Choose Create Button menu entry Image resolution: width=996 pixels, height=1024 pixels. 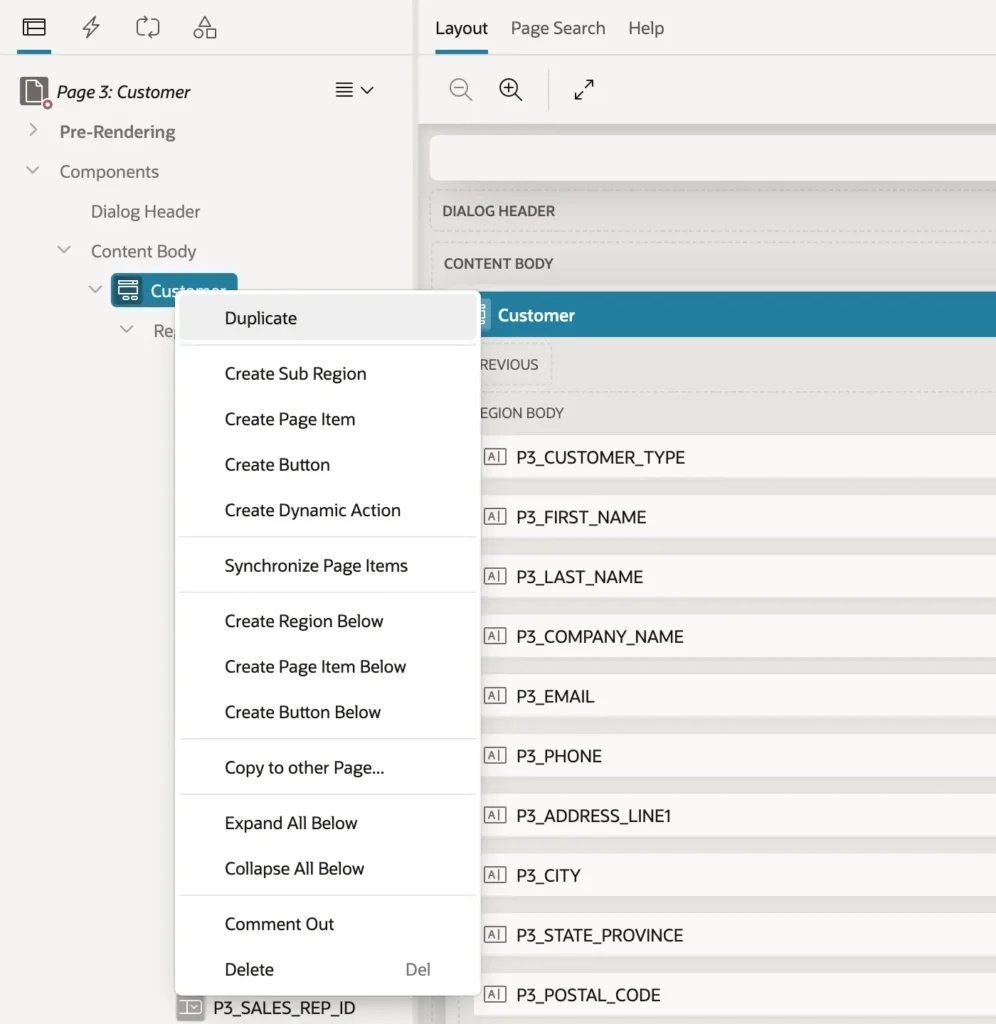point(329,465)
